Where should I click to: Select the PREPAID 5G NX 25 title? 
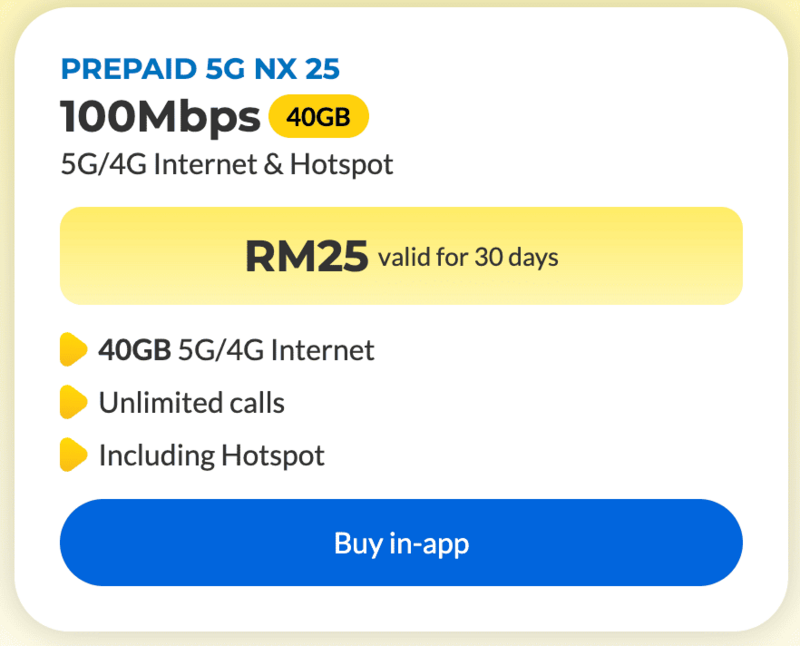200,69
